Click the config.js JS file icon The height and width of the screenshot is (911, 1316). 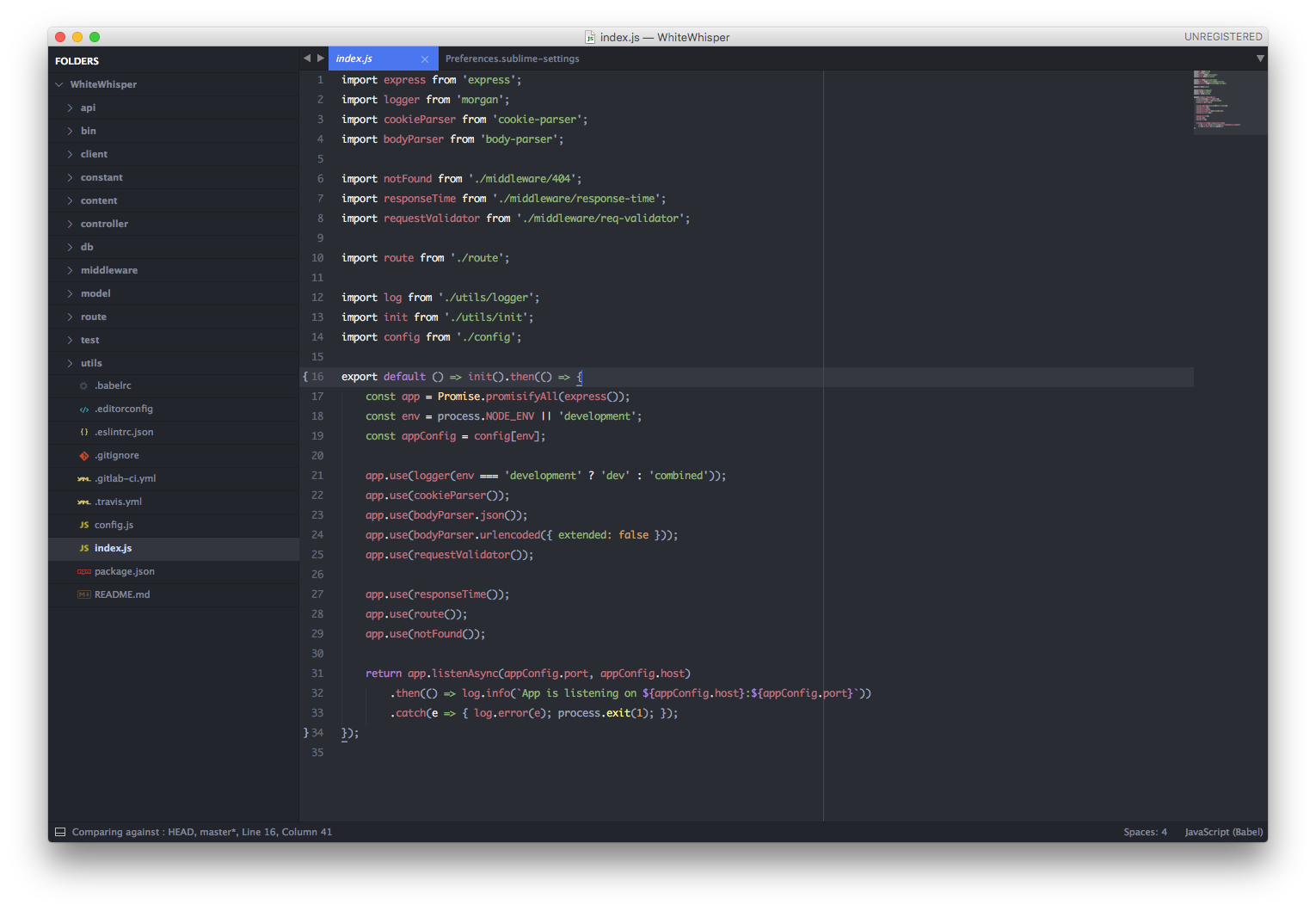tap(83, 526)
